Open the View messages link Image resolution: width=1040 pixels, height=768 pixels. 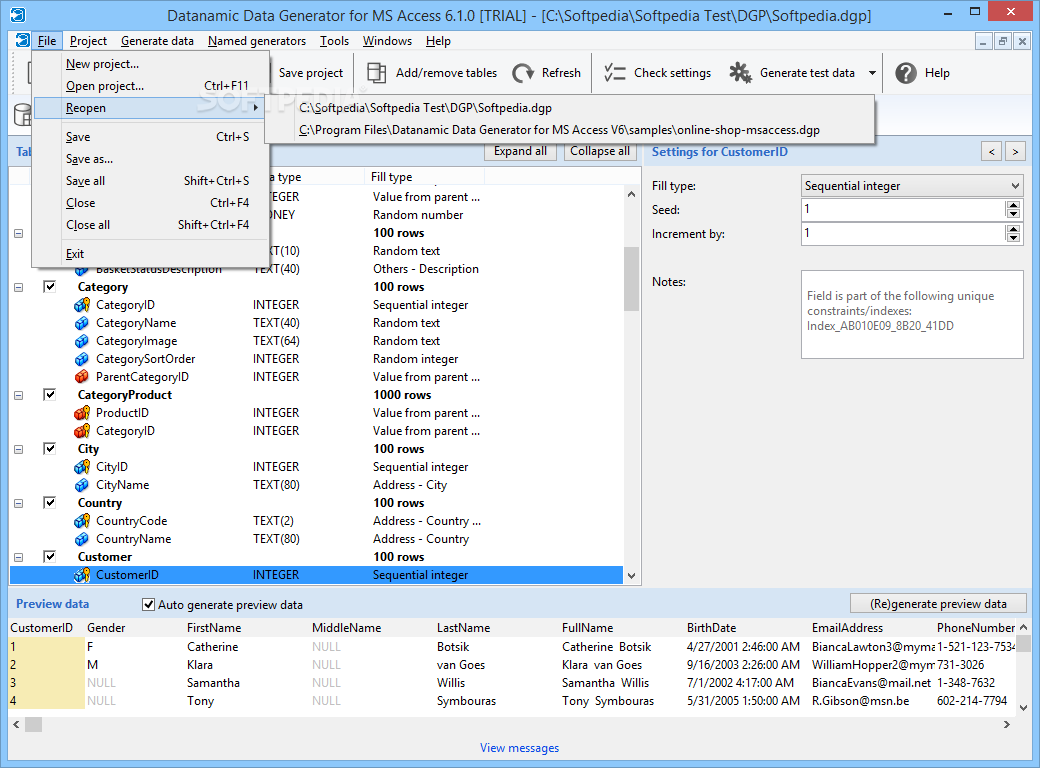(x=519, y=748)
